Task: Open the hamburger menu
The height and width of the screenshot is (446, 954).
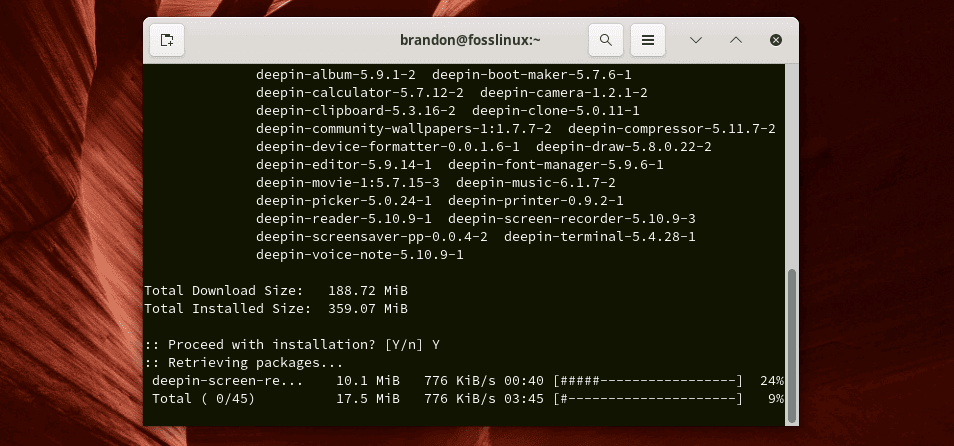Action: coord(648,40)
